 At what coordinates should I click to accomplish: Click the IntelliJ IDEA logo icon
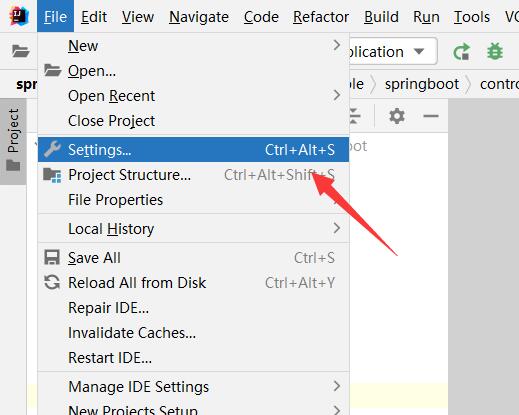(19, 16)
